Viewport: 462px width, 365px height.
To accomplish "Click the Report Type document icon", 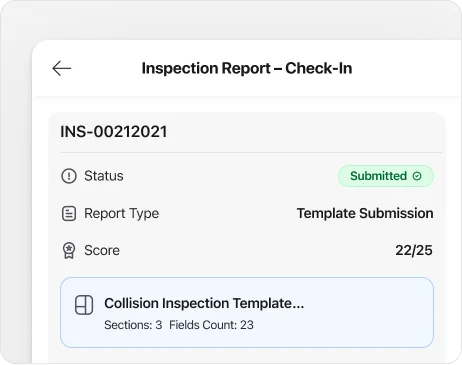I will click(x=69, y=213).
